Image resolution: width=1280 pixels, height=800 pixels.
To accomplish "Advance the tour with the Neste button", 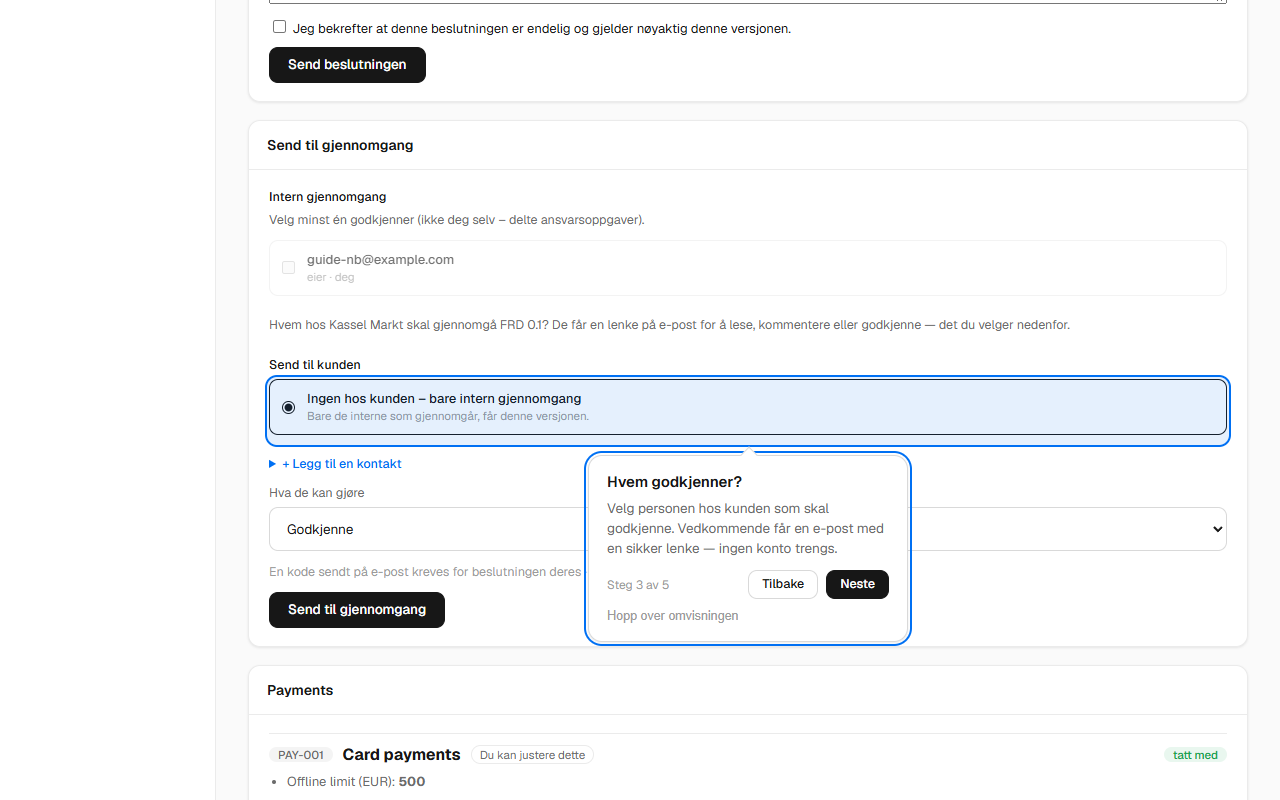I will [857, 584].
